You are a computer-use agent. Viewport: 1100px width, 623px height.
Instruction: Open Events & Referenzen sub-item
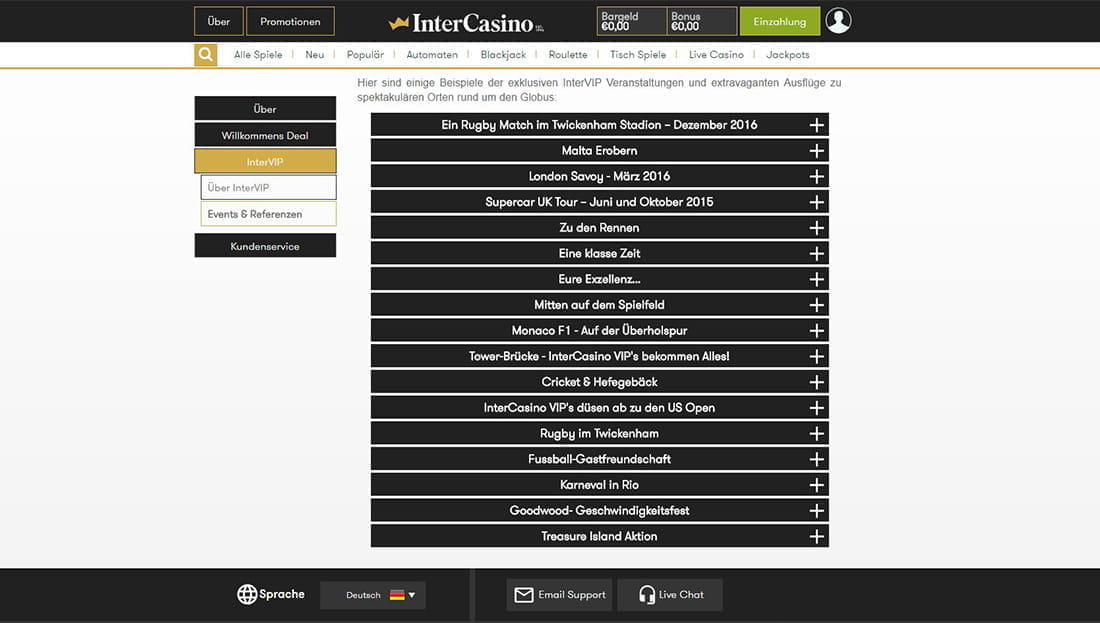pyautogui.click(x=269, y=214)
